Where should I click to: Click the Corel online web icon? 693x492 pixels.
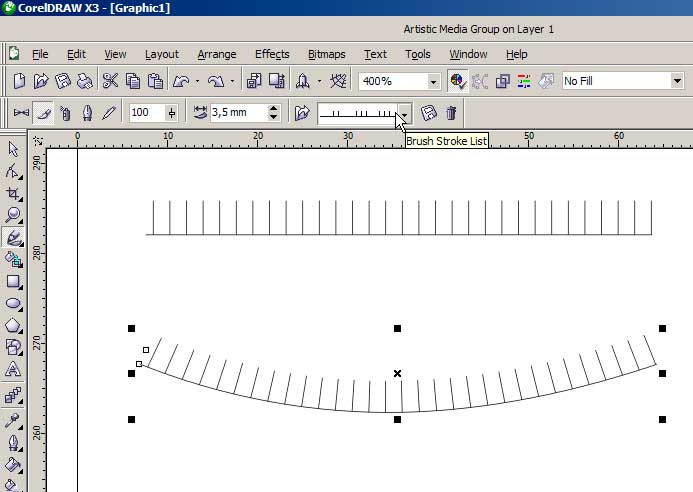338,81
